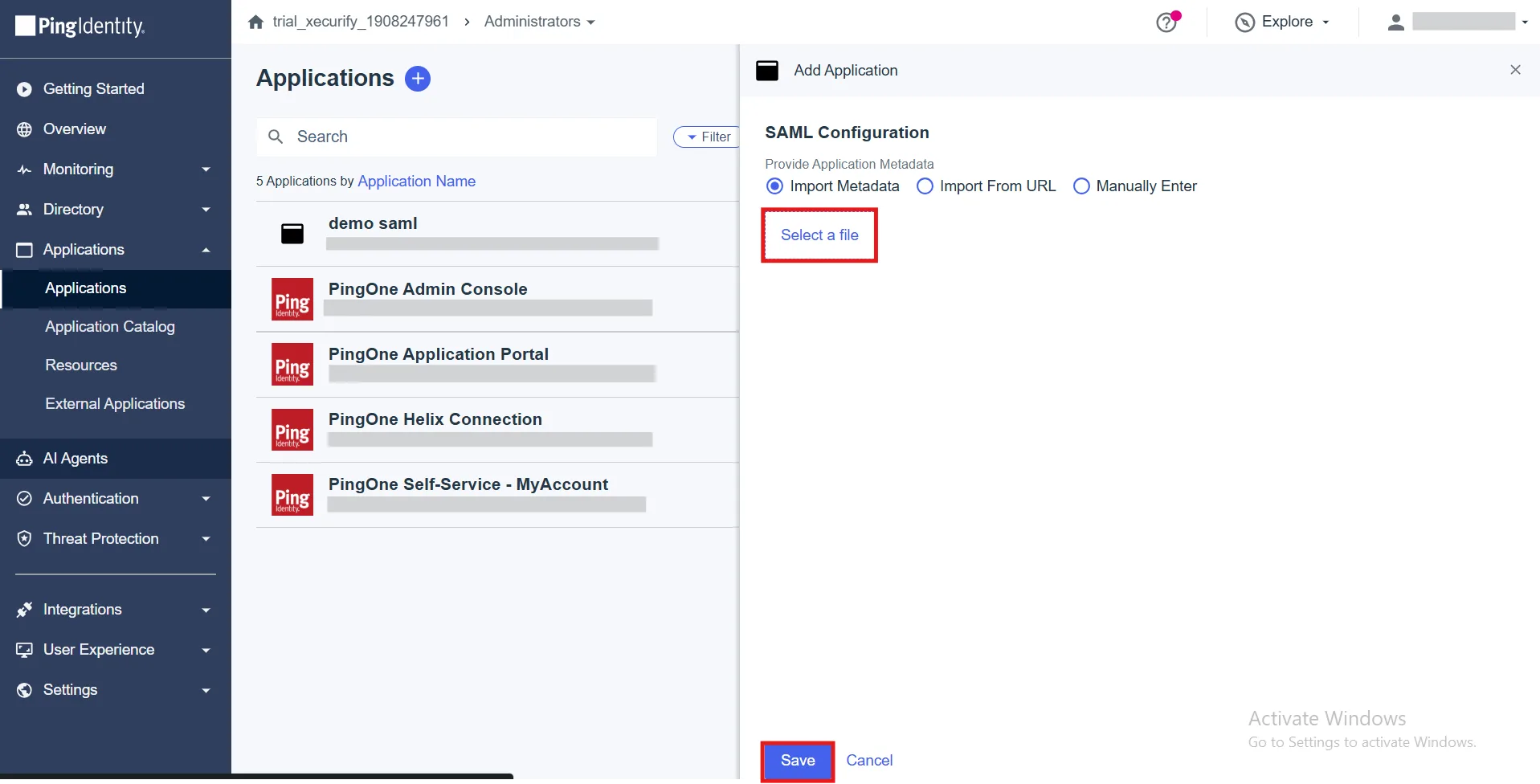Viewport: 1540px width, 784px height.
Task: Click the home icon in breadcrumb
Action: click(x=256, y=22)
